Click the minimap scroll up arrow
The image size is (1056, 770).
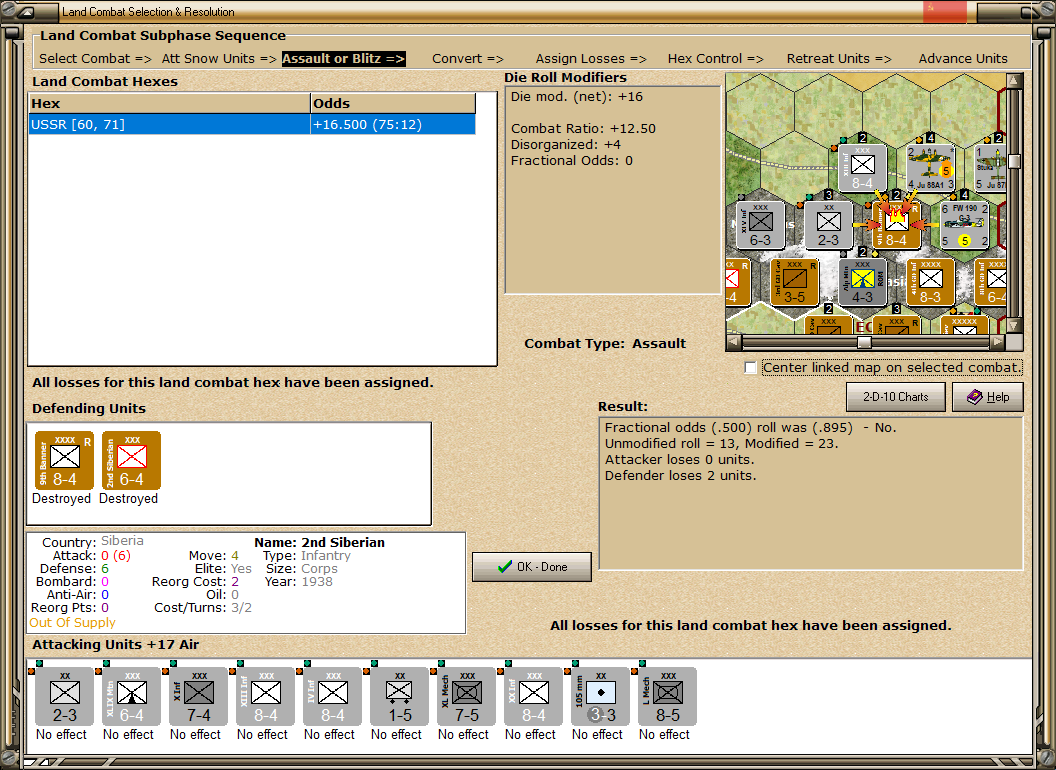[1014, 82]
